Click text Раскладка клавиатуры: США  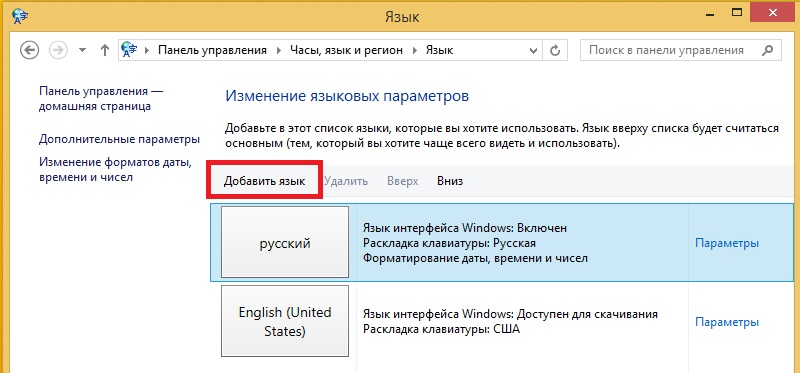pyautogui.click(x=441, y=329)
